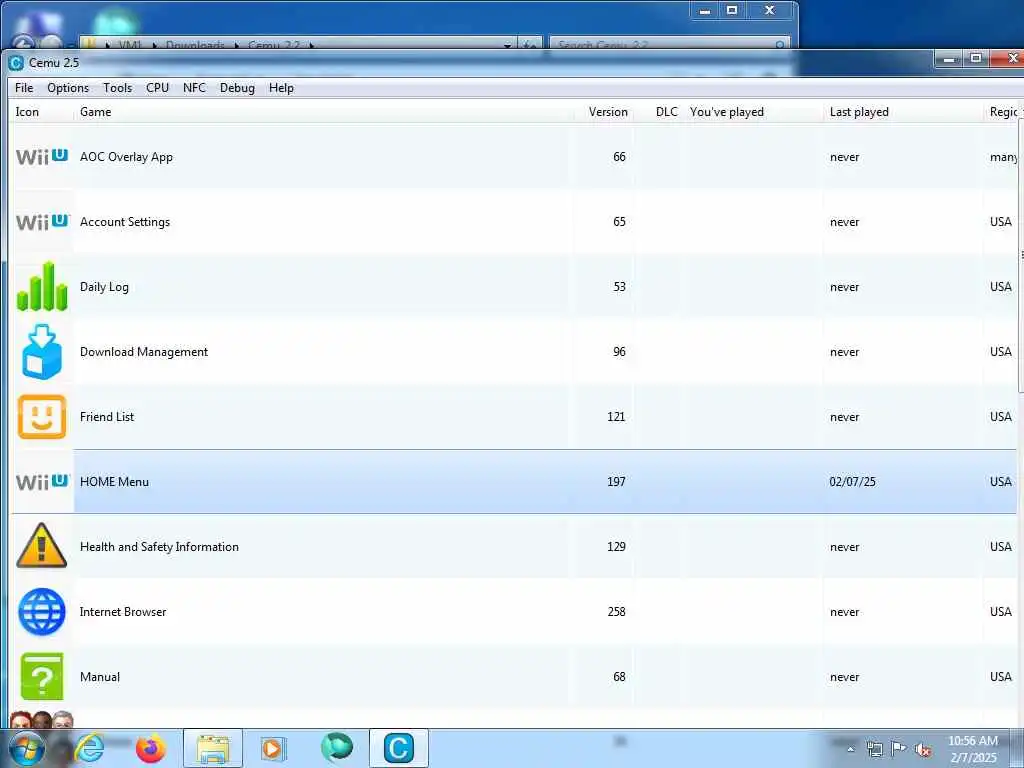
Task: Sort by You've played column header
Action: tap(753, 112)
